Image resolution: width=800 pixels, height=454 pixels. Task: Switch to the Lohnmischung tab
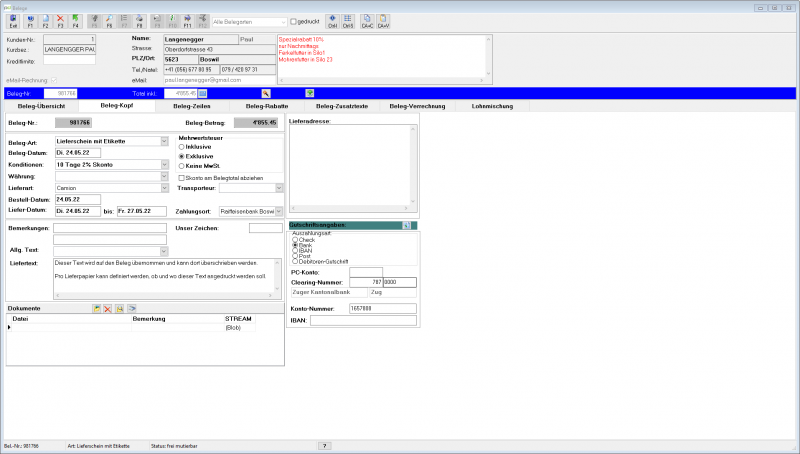point(492,106)
